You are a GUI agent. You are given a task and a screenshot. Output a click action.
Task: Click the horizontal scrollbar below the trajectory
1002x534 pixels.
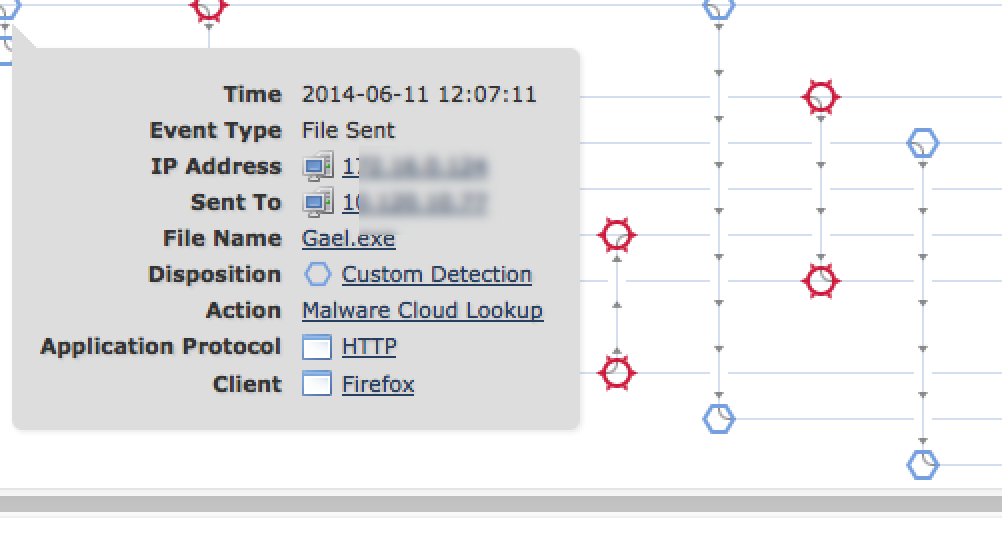[x=500, y=502]
